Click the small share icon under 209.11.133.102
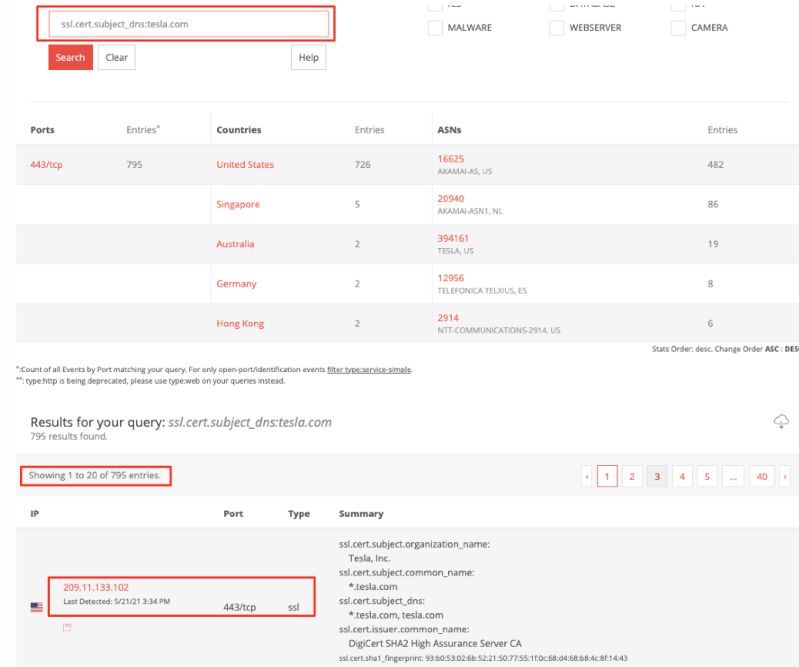The width and height of the screenshot is (799, 667). pos(67,627)
